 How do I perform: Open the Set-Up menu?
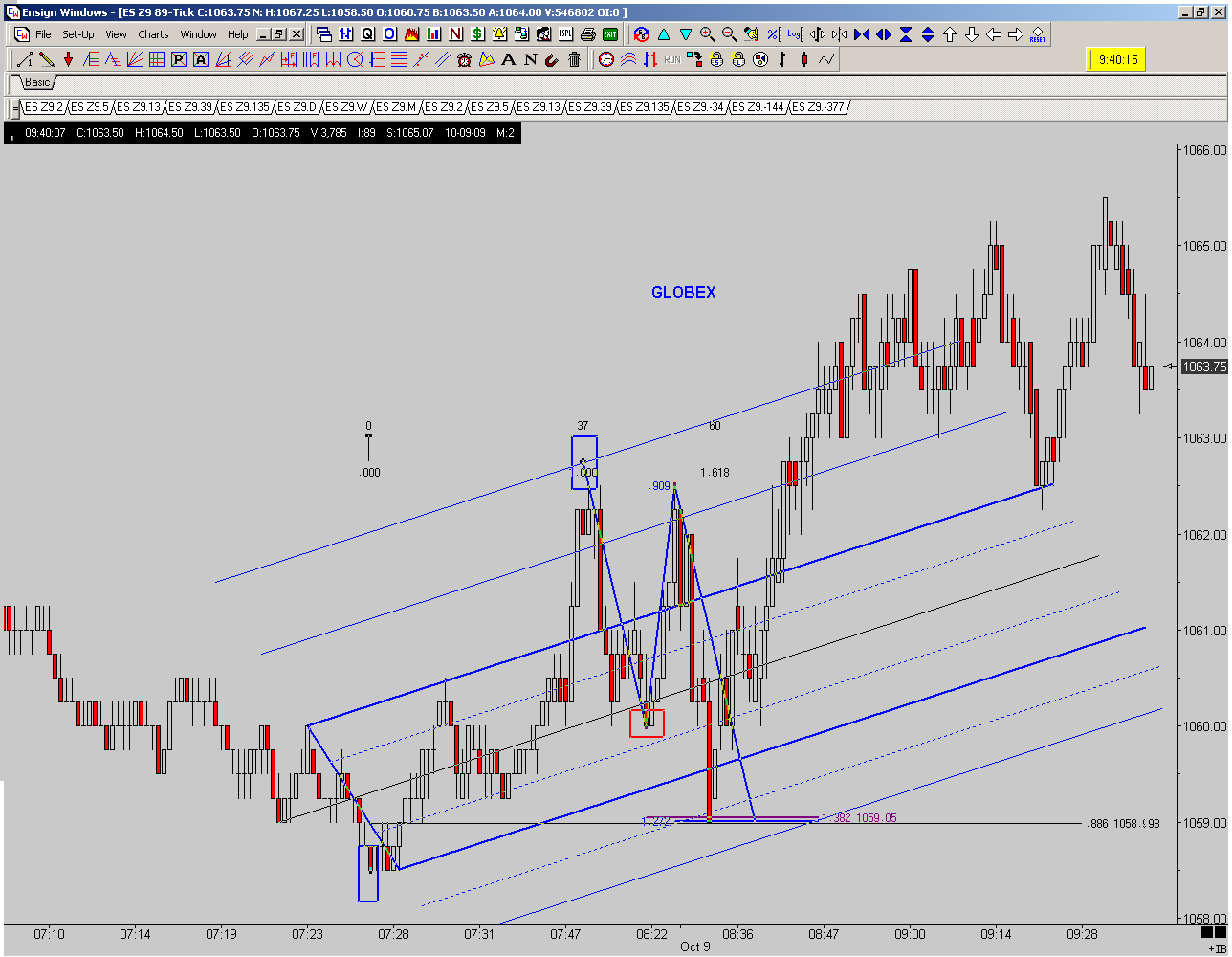(78, 34)
